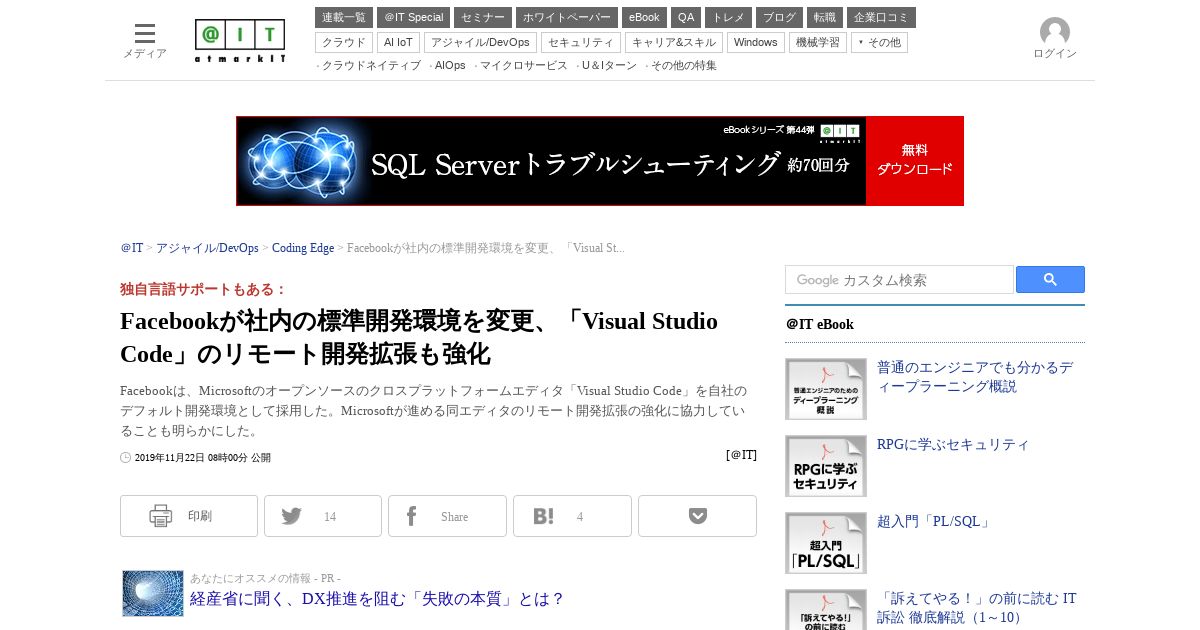The width and height of the screenshot is (1200, 630).
Task: Open クラウドネイティブ feature link
Action: pyautogui.click(x=371, y=66)
